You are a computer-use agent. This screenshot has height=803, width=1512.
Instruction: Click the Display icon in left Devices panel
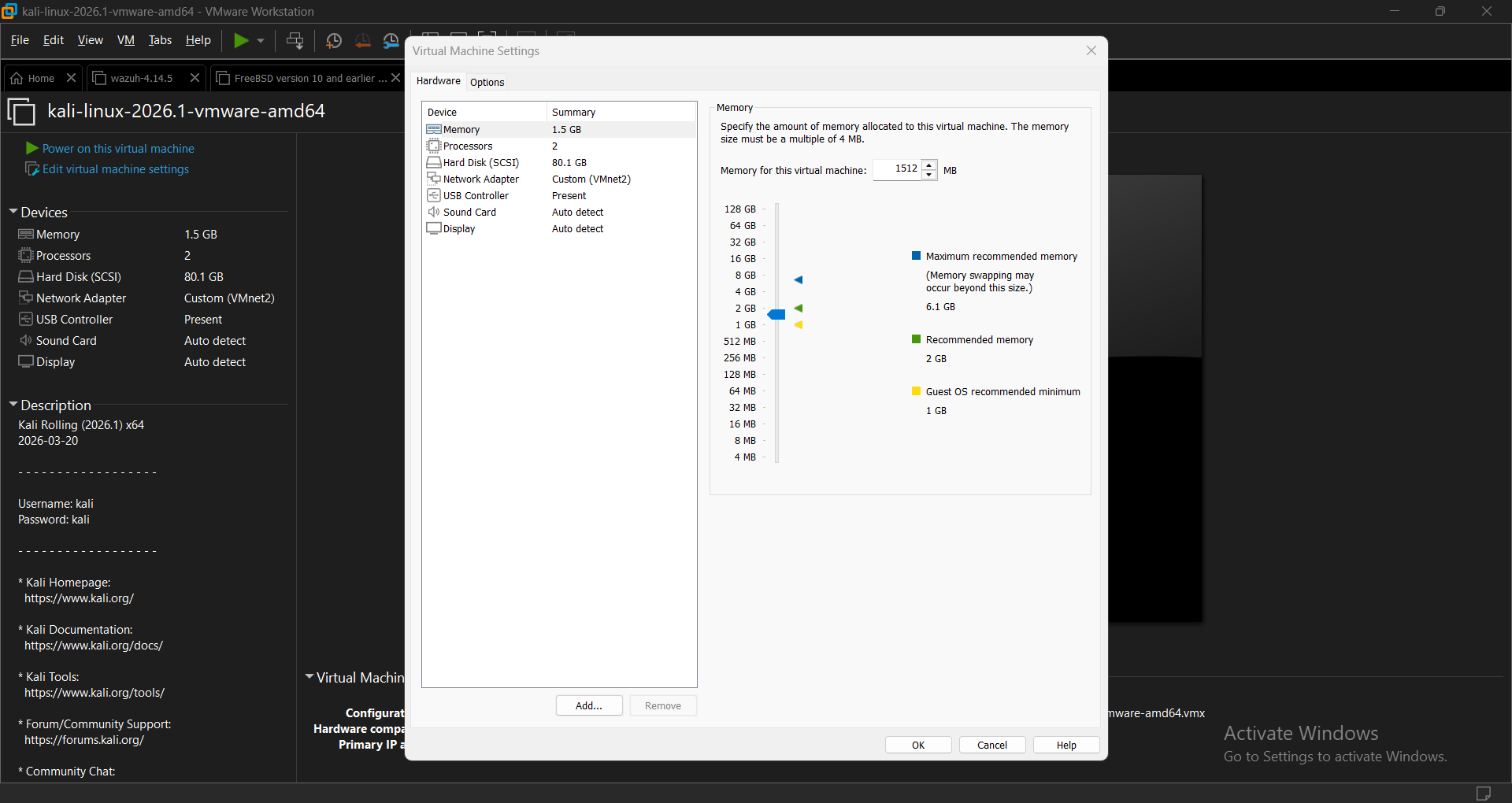click(x=26, y=361)
